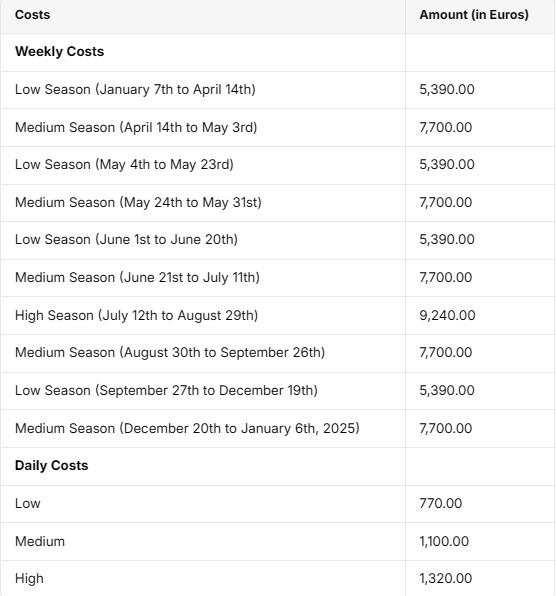557x596 pixels.
Task: Select Medium Season June 21st to July 11th
Action: (137, 277)
